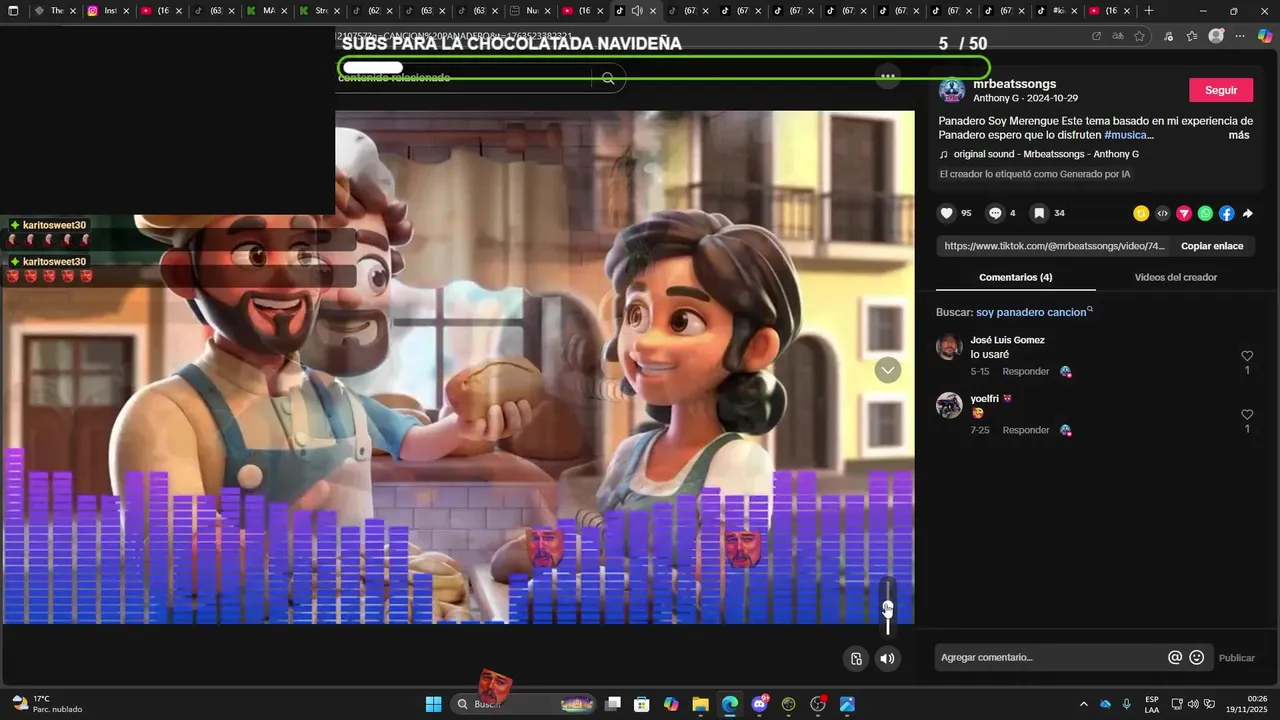
Task: Search 'soy panadero cancion' suggestion link
Action: pyautogui.click(x=1031, y=312)
